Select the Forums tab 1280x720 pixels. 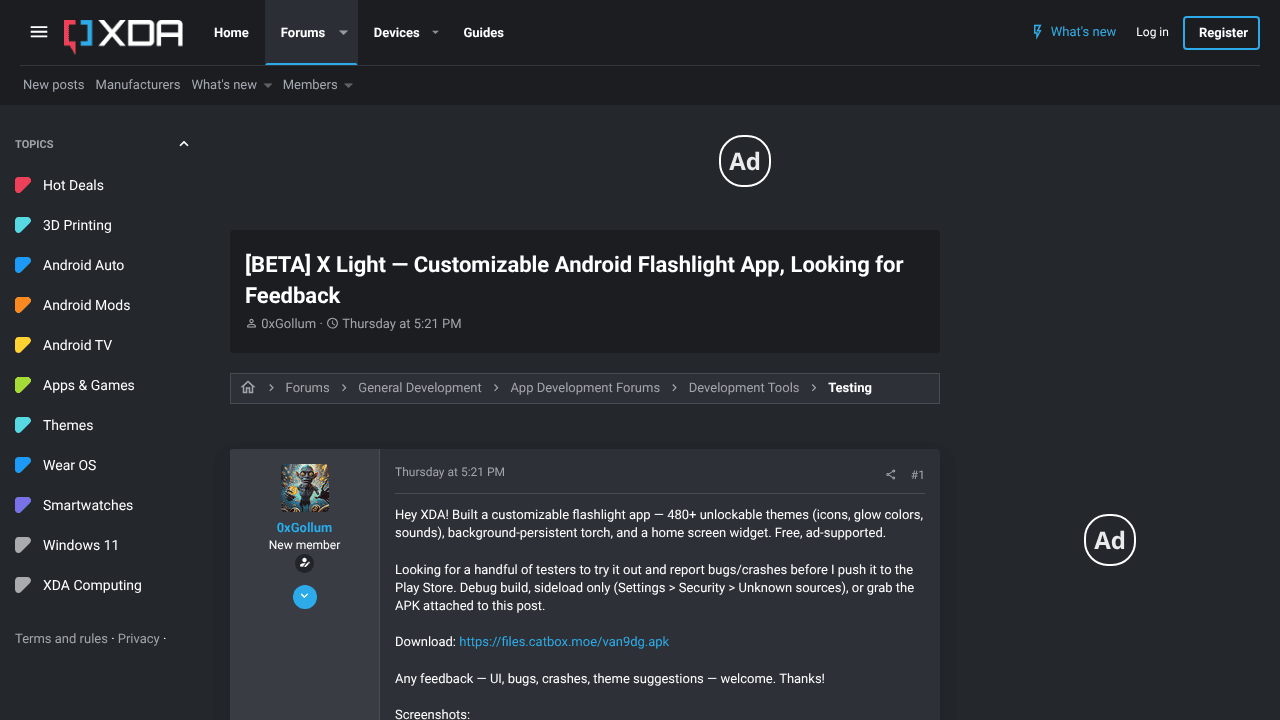click(303, 33)
